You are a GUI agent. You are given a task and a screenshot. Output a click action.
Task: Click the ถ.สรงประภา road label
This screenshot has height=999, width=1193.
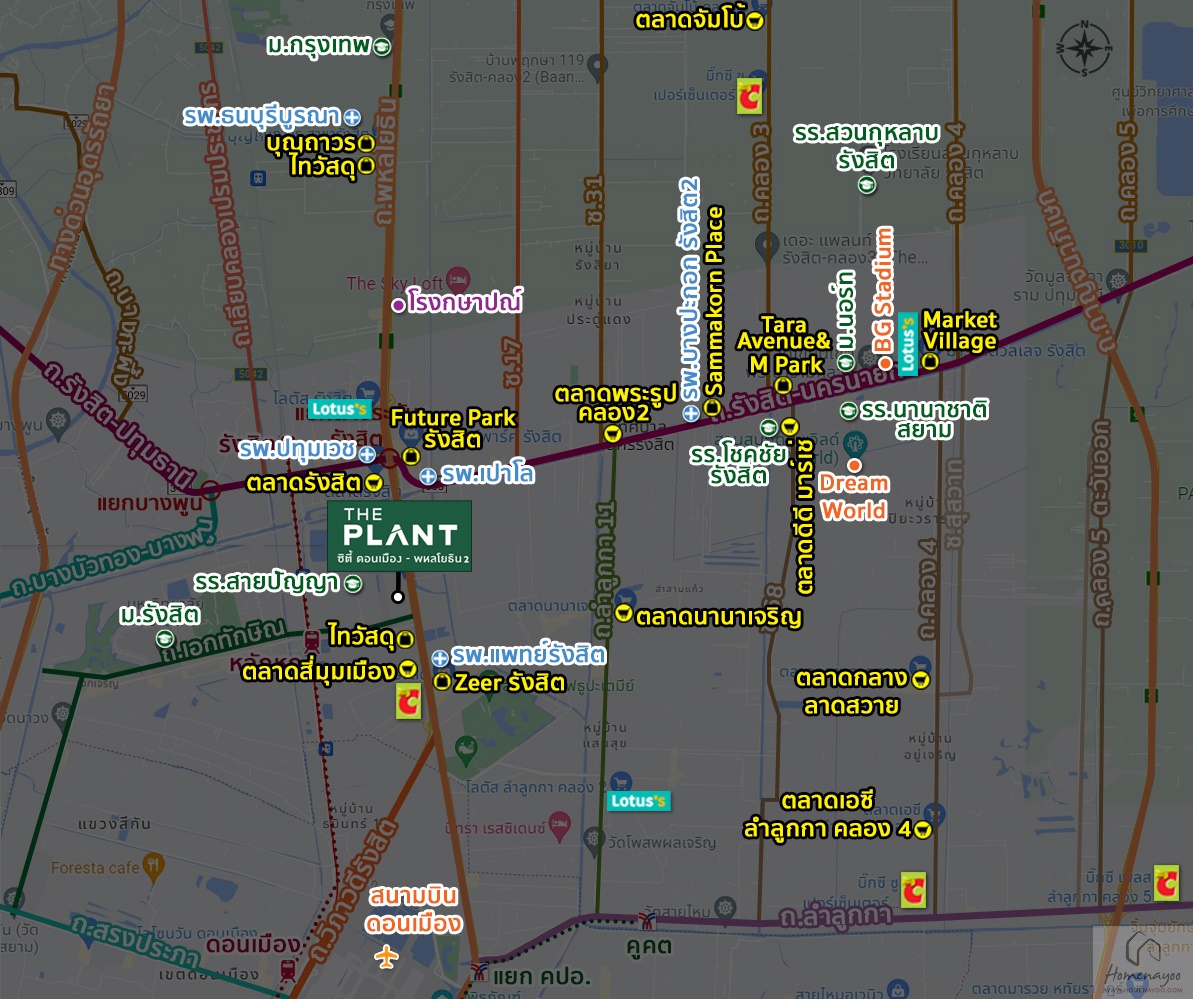click(135, 940)
